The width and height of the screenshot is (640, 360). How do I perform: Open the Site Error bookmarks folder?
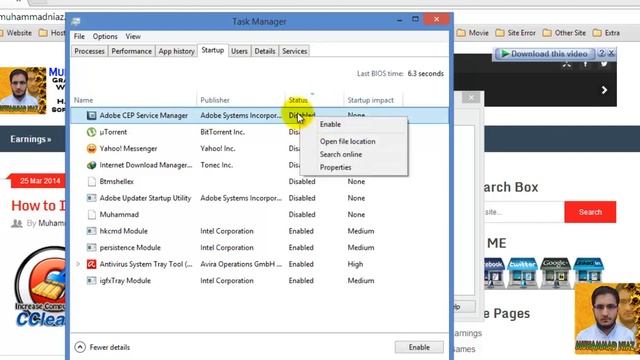click(x=516, y=33)
